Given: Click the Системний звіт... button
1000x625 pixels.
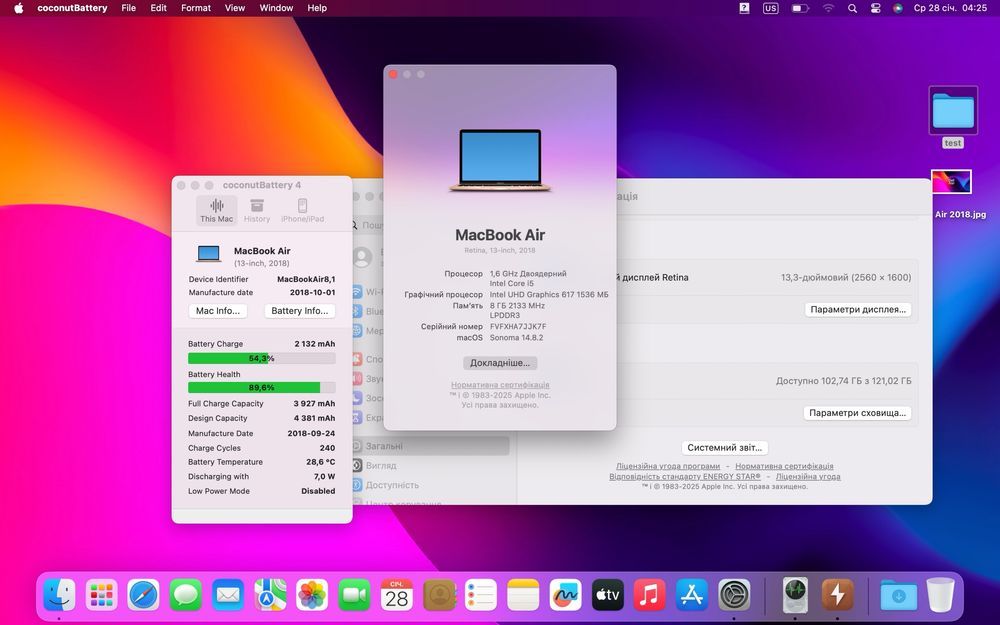Looking at the screenshot, I should 724,448.
